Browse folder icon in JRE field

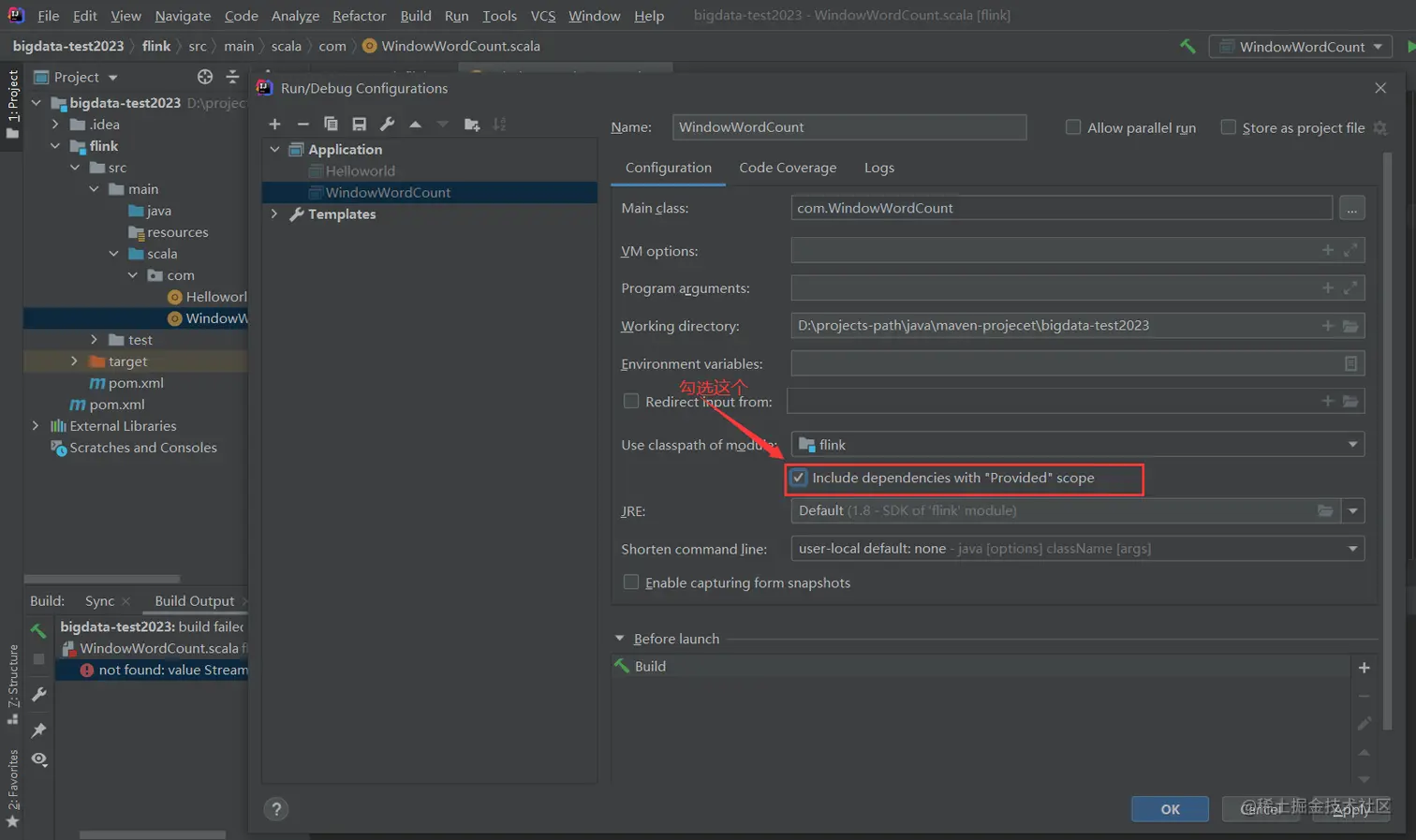click(1325, 510)
